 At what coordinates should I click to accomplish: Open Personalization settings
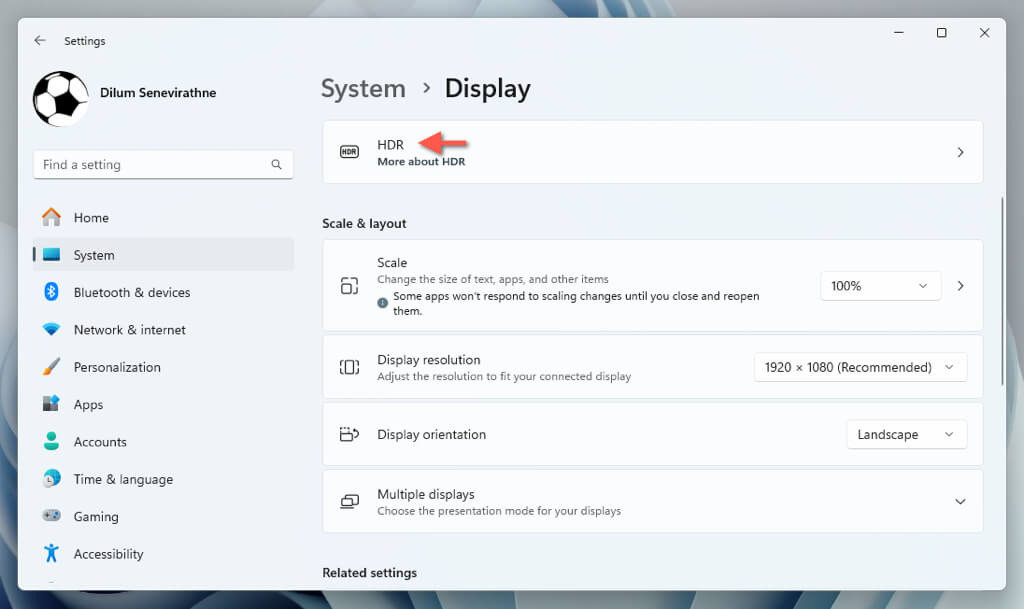click(x=163, y=366)
